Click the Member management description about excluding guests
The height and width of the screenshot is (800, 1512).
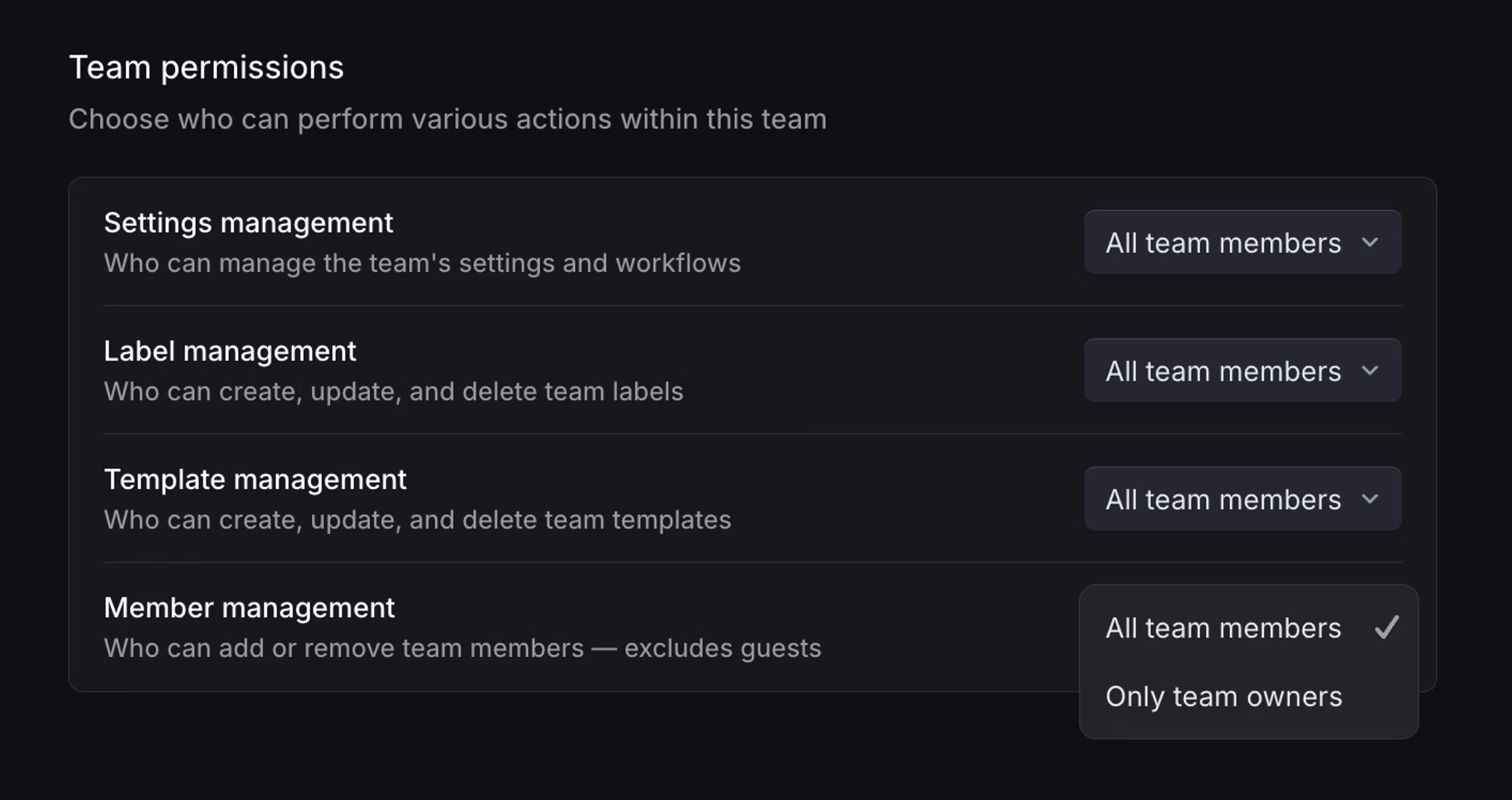(x=462, y=648)
